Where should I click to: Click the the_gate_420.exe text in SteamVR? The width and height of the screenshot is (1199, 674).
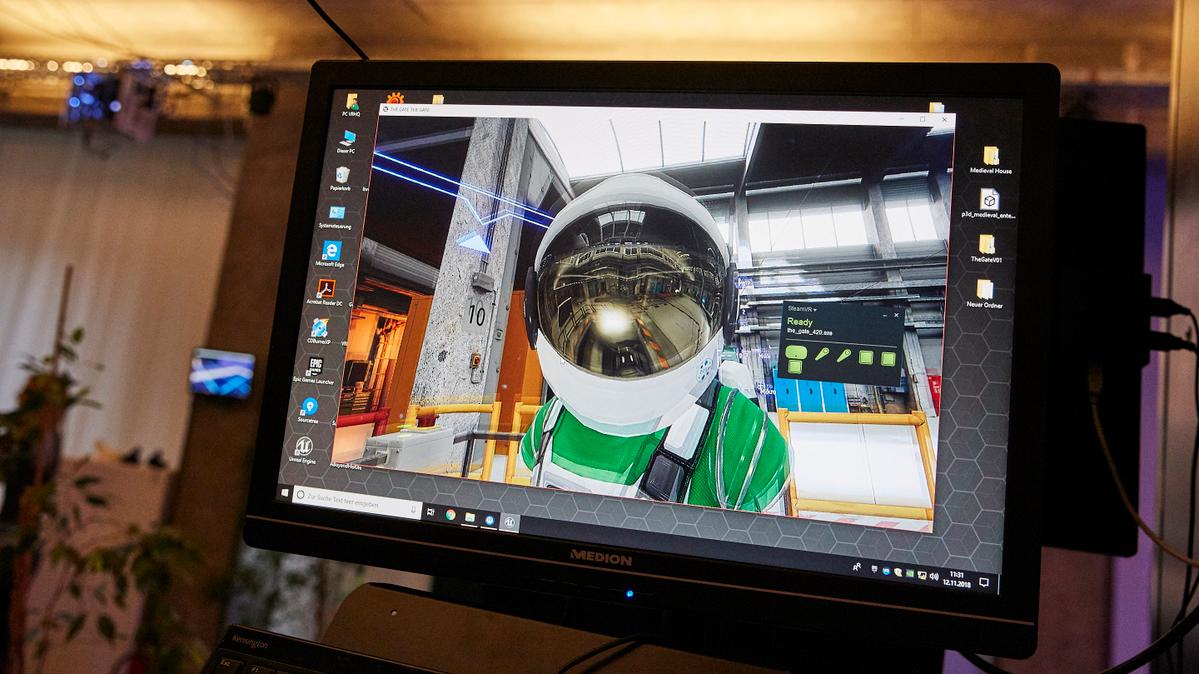coord(809,332)
